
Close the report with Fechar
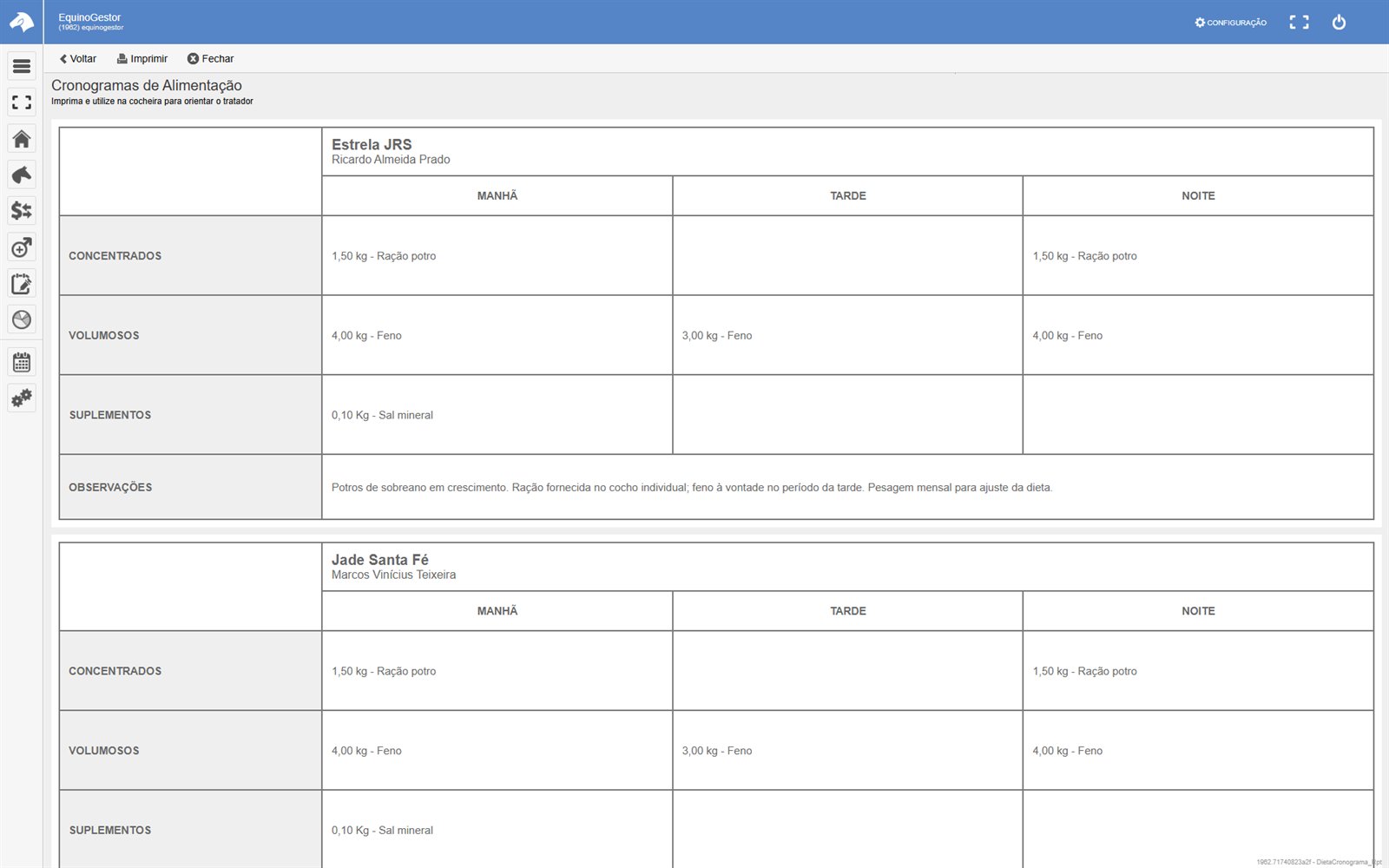(x=210, y=59)
